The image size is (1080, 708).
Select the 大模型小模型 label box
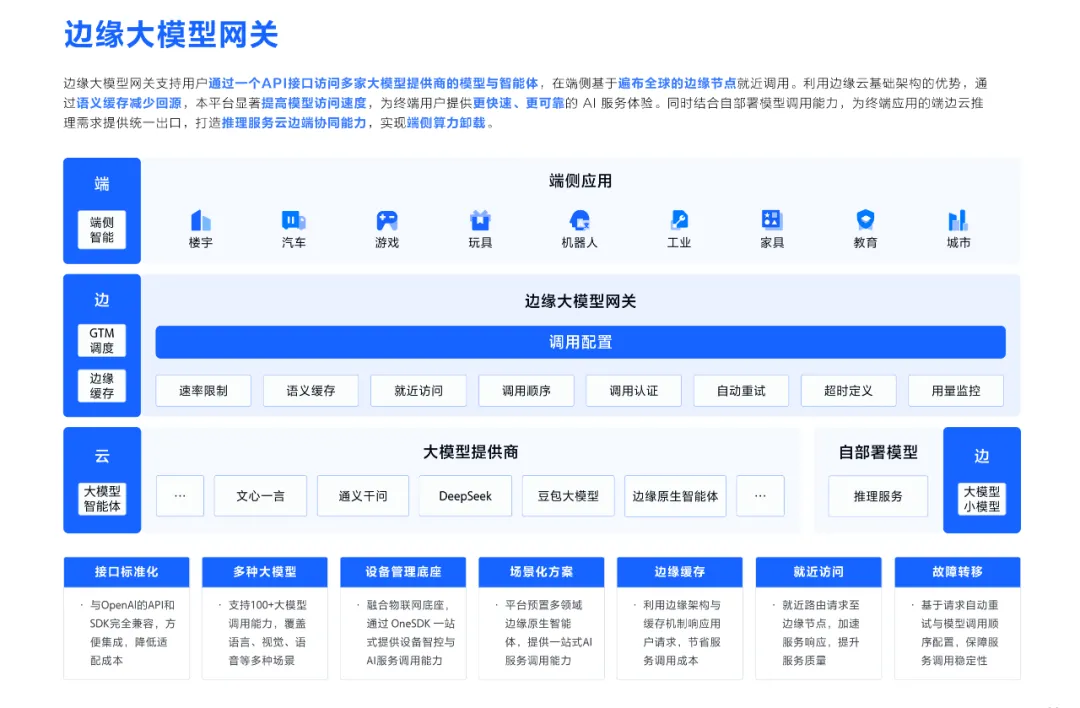click(982, 499)
